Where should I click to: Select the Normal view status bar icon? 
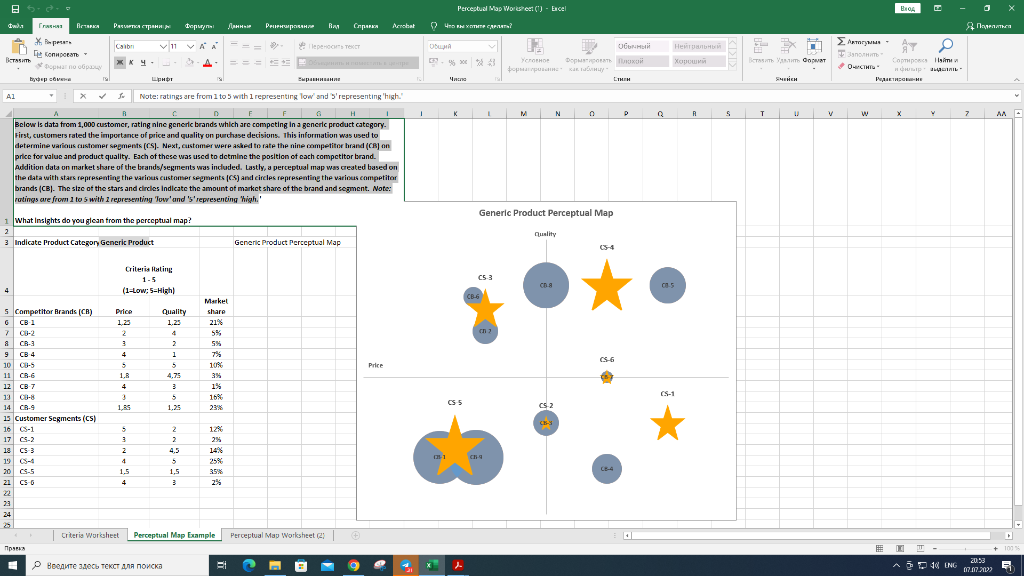879,549
